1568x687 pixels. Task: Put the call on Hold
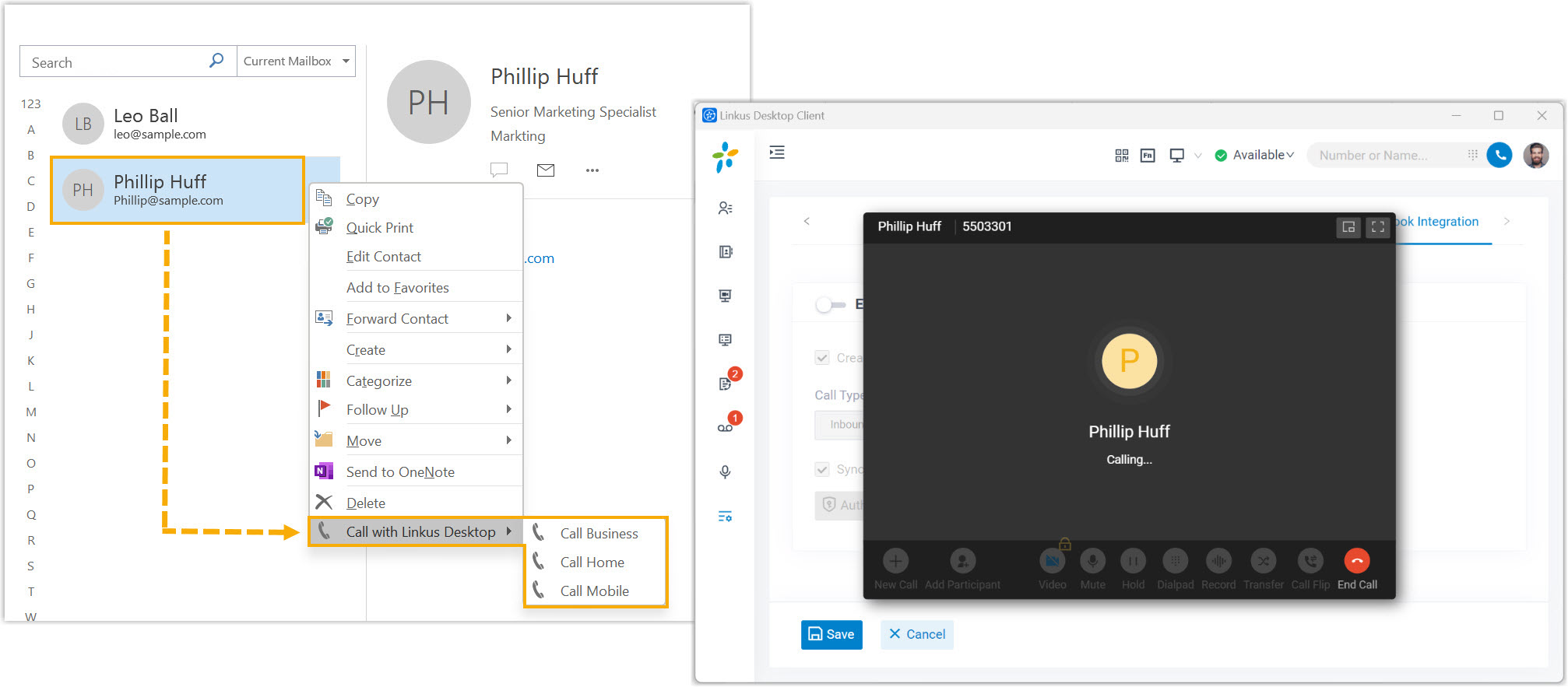pos(1133,570)
